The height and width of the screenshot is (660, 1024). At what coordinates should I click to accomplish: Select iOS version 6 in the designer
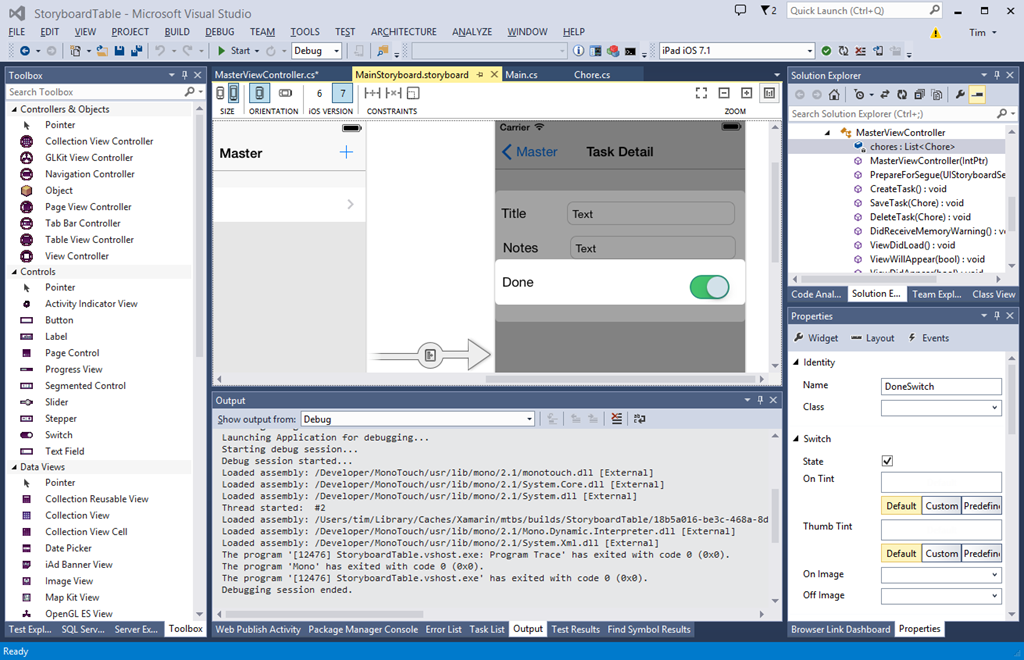click(x=319, y=93)
